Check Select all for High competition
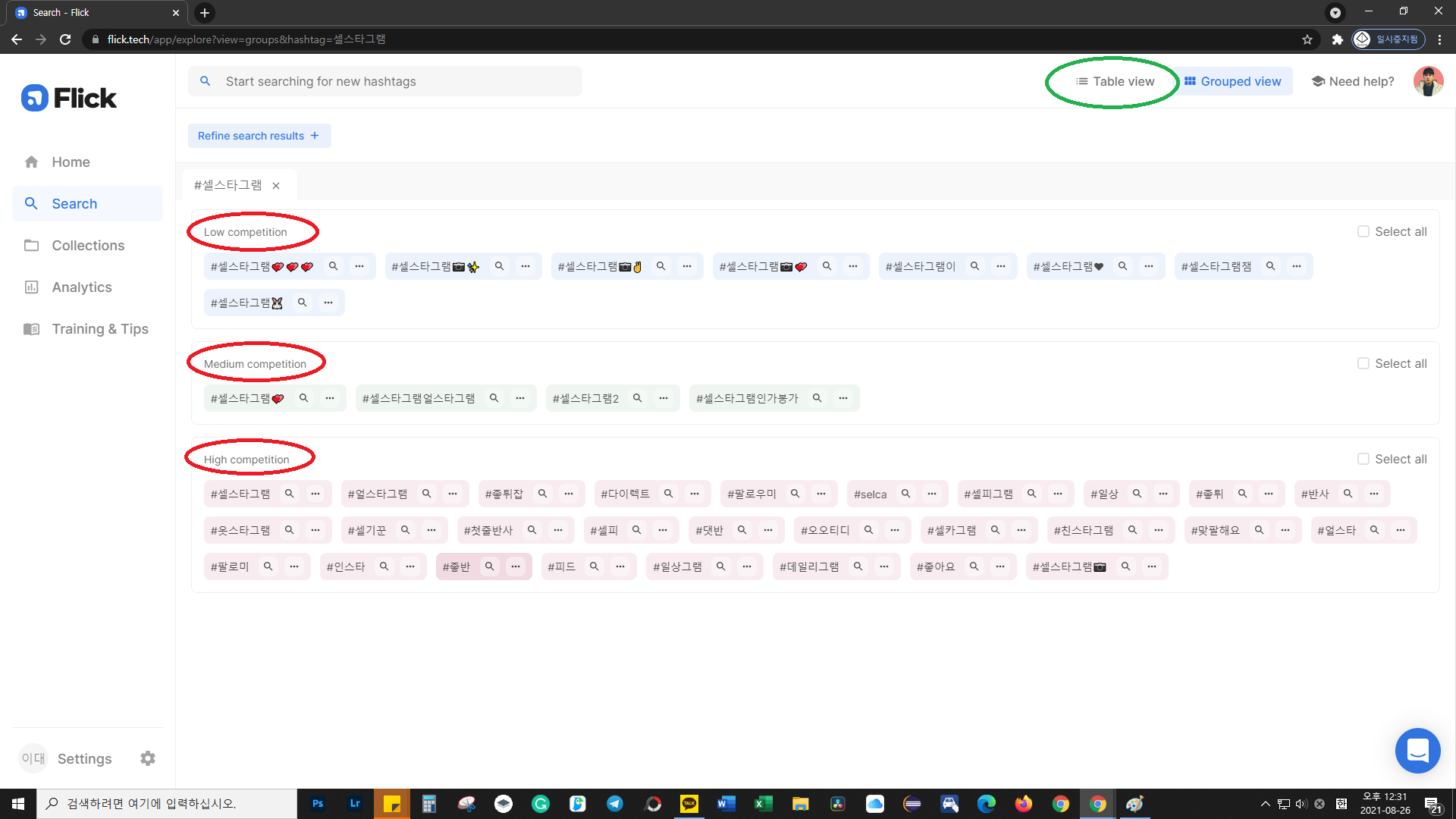Image resolution: width=1456 pixels, height=819 pixels. click(x=1363, y=459)
